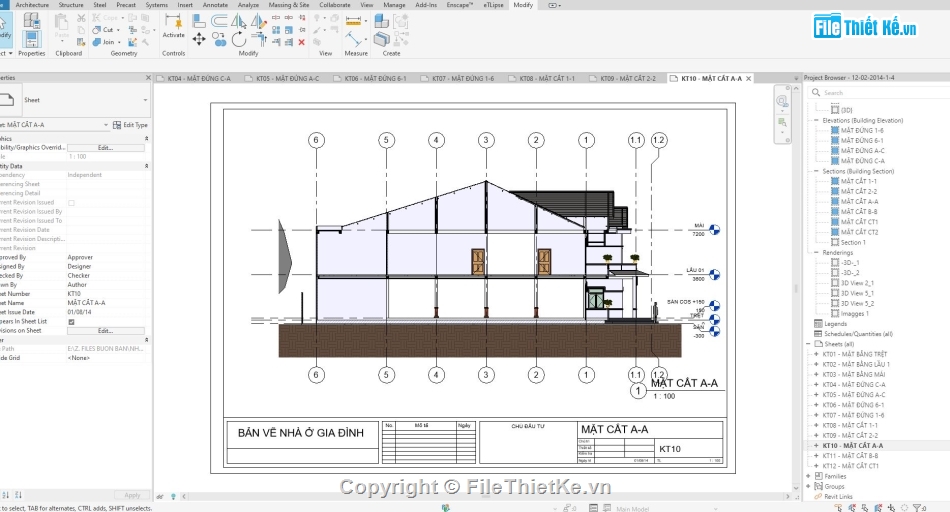Viewport: 950px width, 512px height.
Task: Select the Copy tool with two circles
Action: (x=219, y=39)
